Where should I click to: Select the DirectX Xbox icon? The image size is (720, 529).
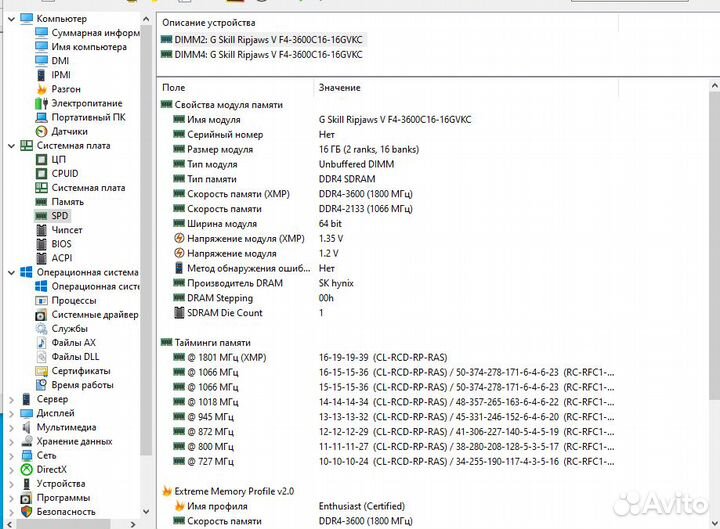coord(27,469)
